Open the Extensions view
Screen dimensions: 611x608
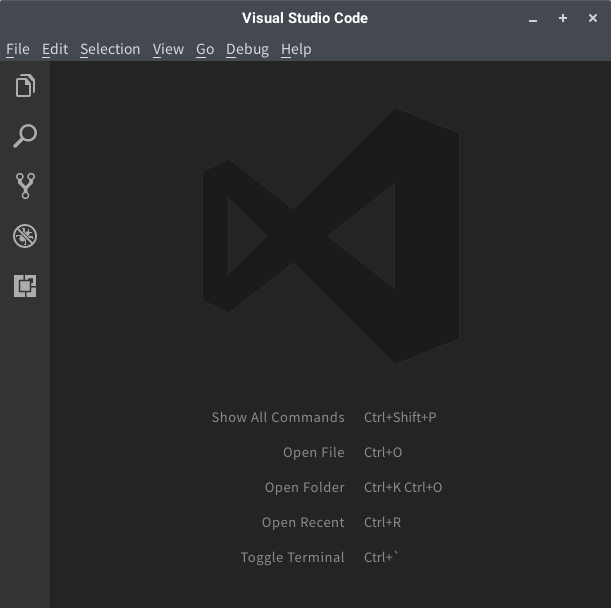click(x=25, y=286)
